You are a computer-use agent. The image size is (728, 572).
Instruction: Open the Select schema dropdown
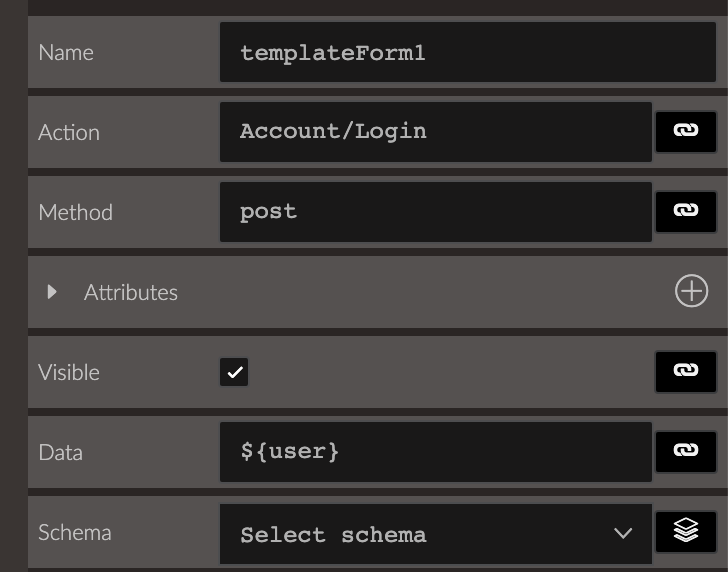(436, 534)
